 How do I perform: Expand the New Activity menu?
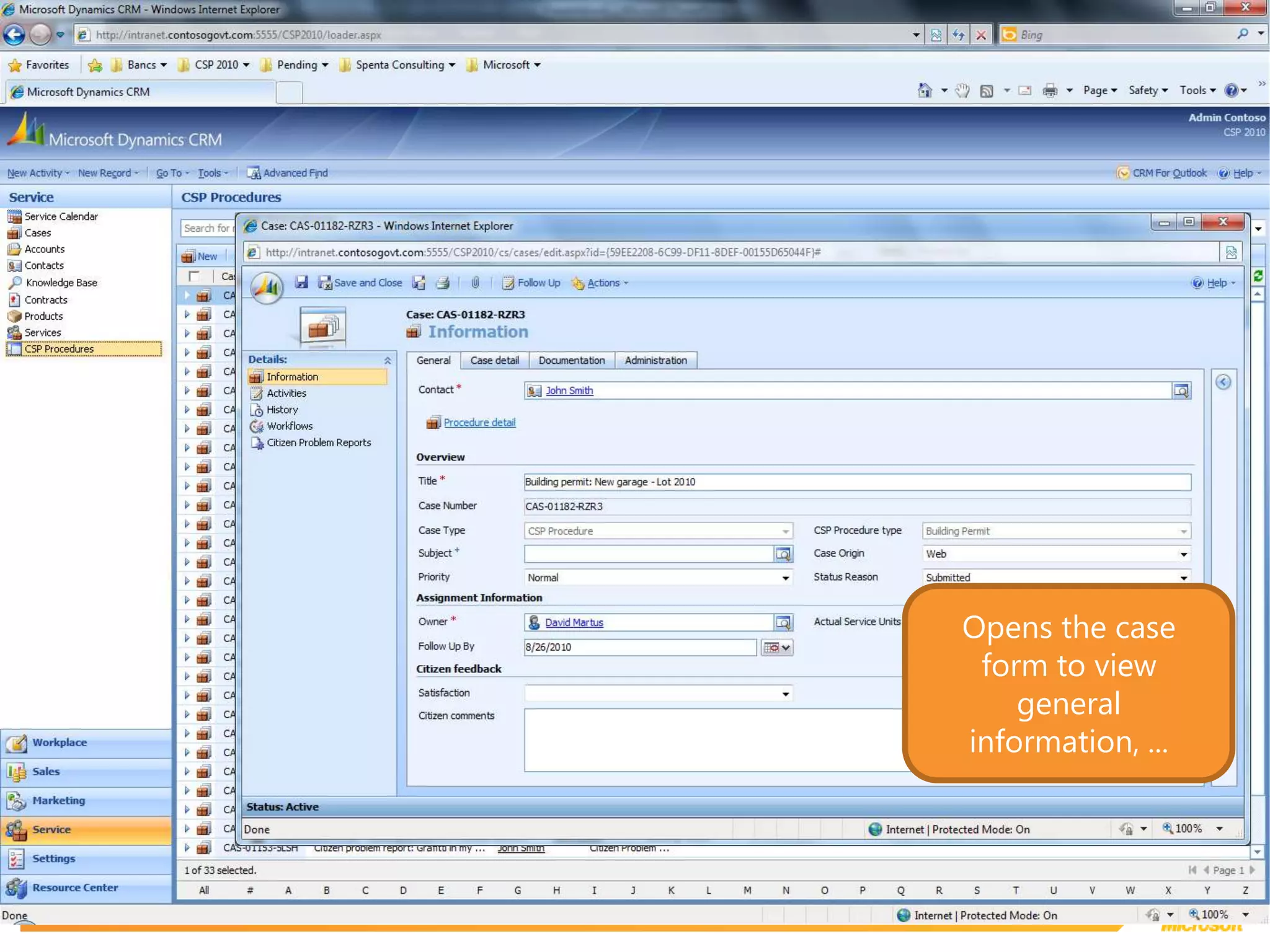tap(38, 173)
